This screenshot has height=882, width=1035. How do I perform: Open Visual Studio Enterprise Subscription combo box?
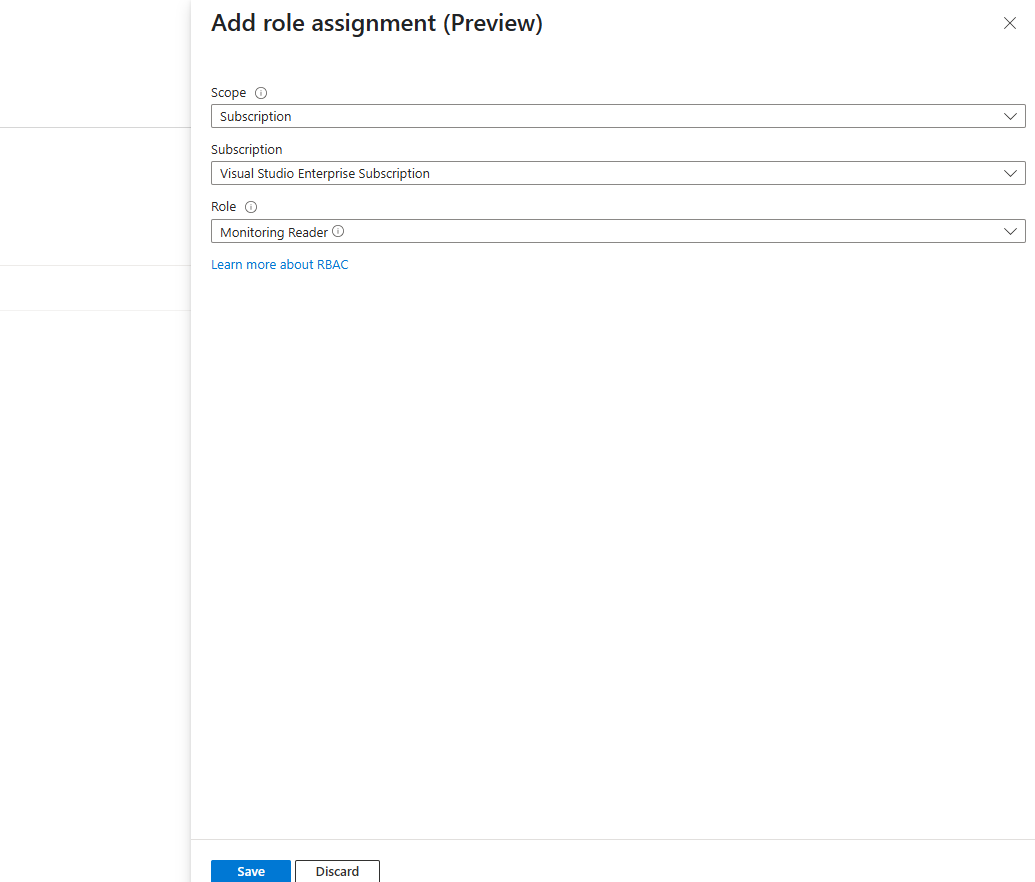618,174
